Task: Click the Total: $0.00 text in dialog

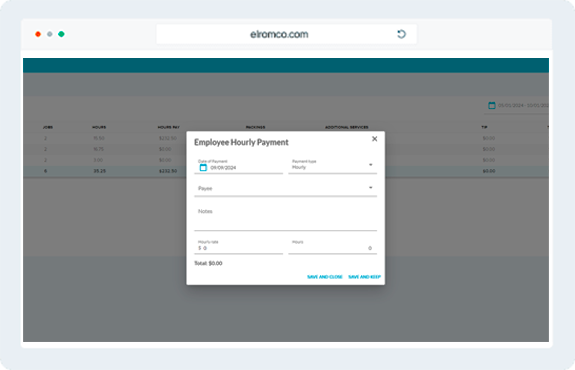Action: pyautogui.click(x=208, y=263)
